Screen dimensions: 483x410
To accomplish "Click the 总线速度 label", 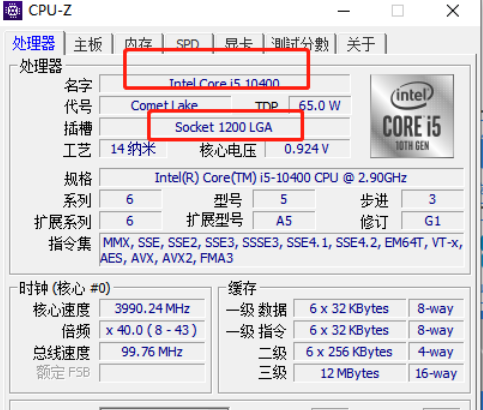I will (62, 353).
